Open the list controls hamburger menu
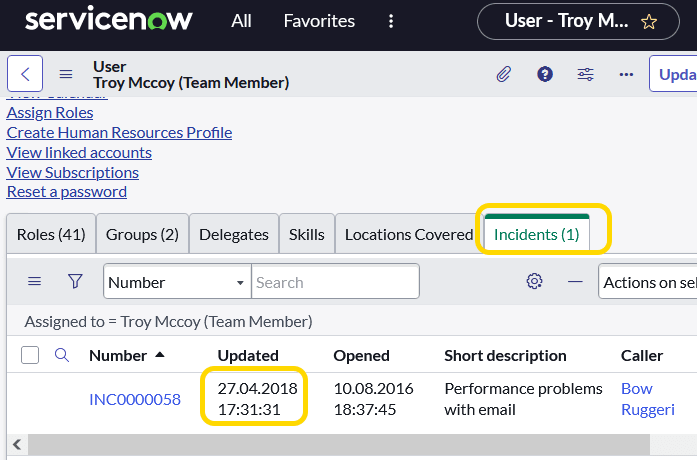The height and width of the screenshot is (460, 697). [35, 281]
